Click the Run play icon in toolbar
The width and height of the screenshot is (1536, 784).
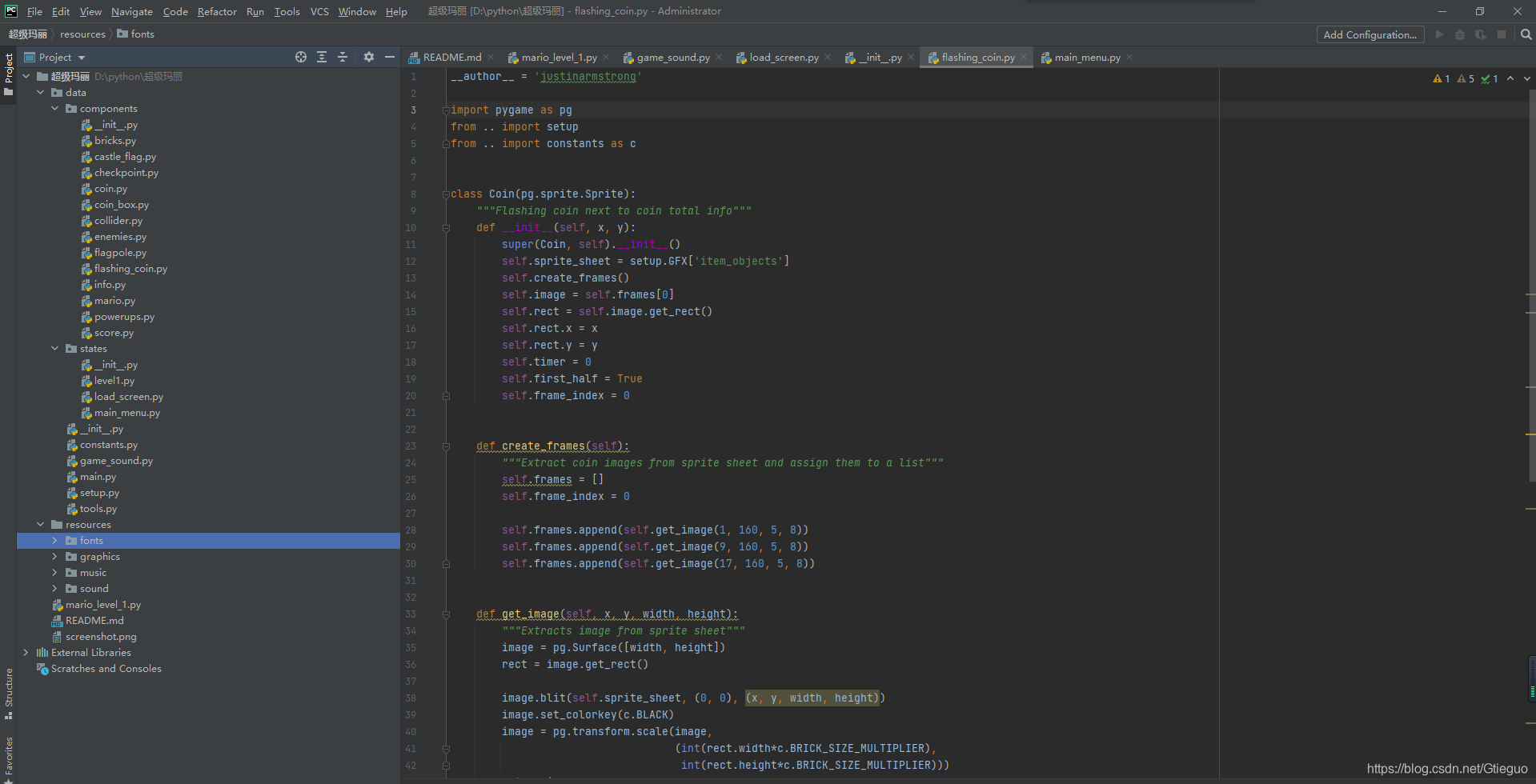pos(1440,34)
